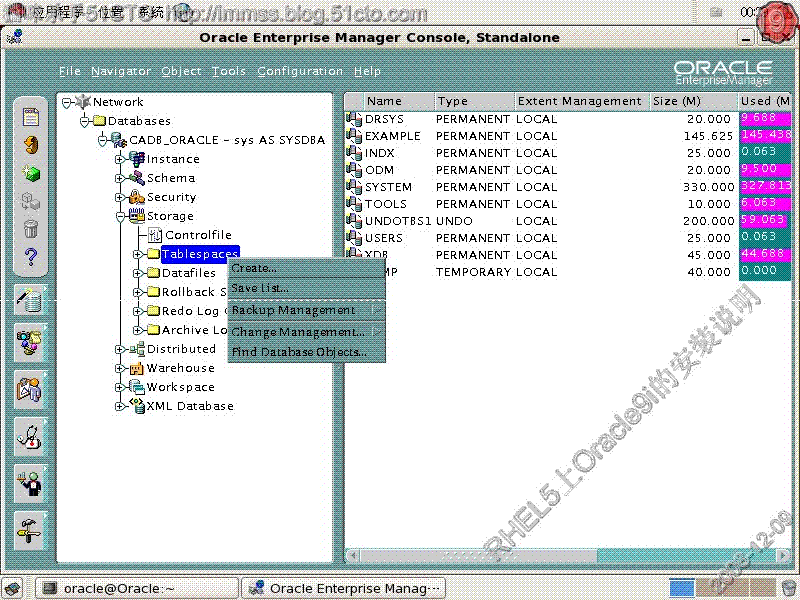Click the UNDOTBS1 tablespace row icon

tap(354, 220)
